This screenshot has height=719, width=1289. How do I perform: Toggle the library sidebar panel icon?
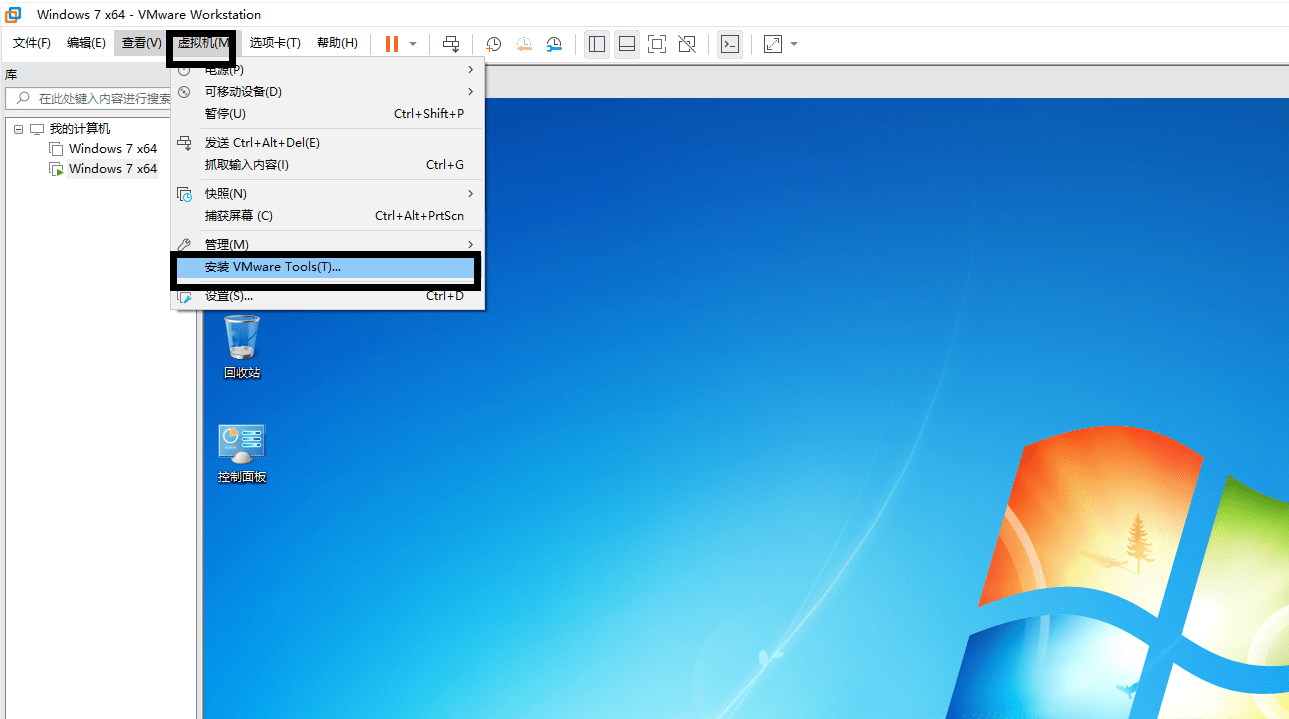tap(597, 44)
